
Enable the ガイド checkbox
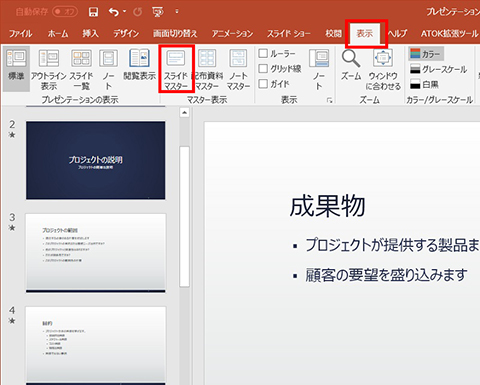(263, 83)
